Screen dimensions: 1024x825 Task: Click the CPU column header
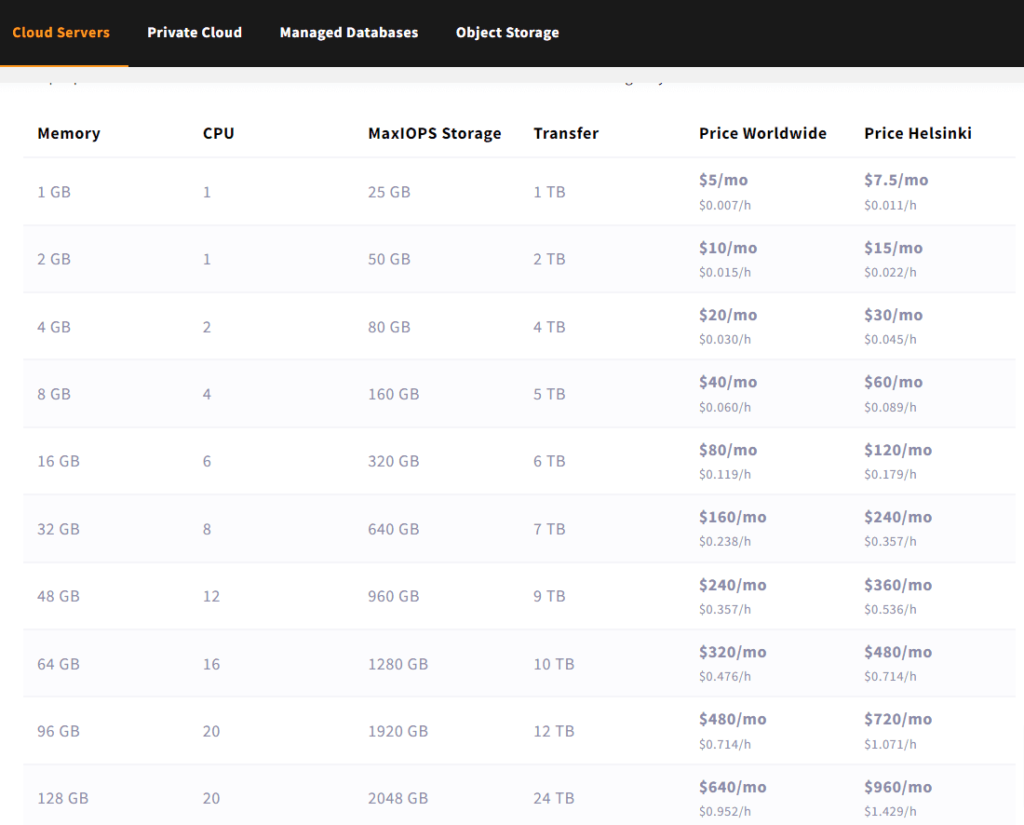[218, 133]
